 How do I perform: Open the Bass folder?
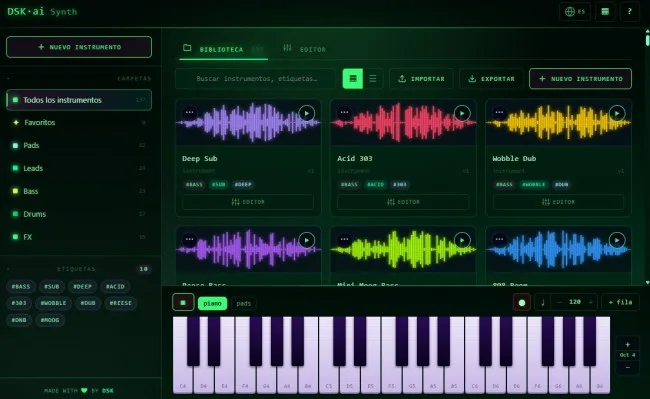click(x=79, y=191)
